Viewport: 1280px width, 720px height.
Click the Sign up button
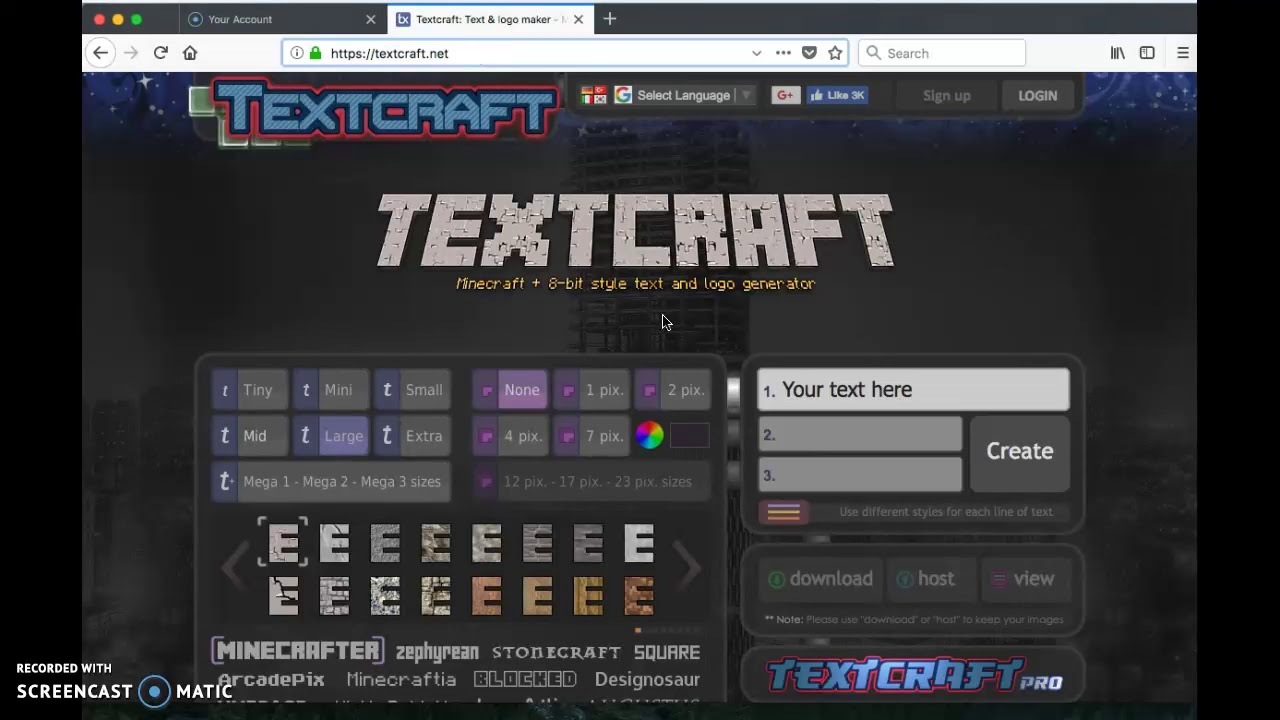(x=946, y=96)
